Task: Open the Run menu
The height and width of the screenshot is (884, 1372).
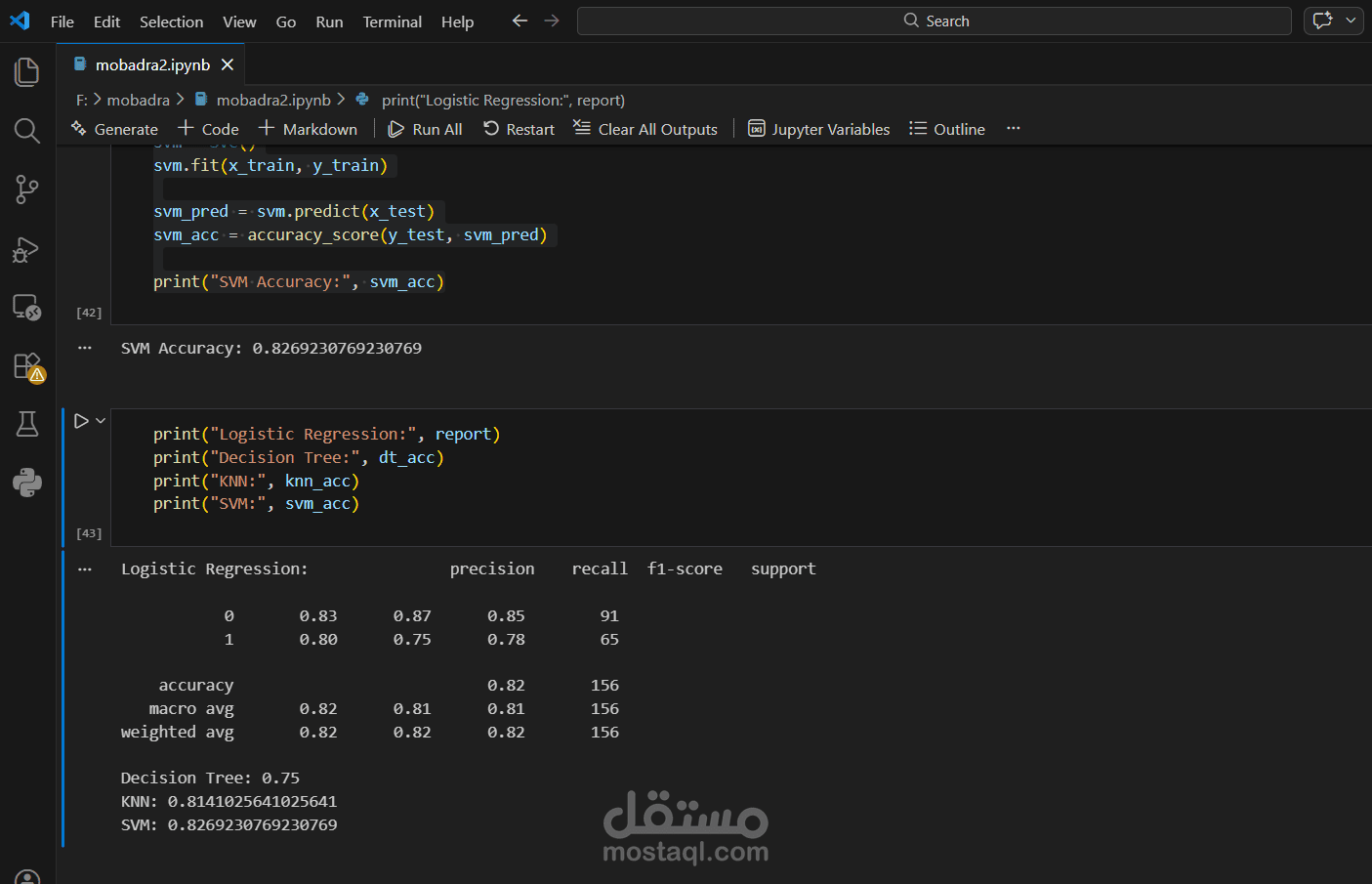Action: 329,21
